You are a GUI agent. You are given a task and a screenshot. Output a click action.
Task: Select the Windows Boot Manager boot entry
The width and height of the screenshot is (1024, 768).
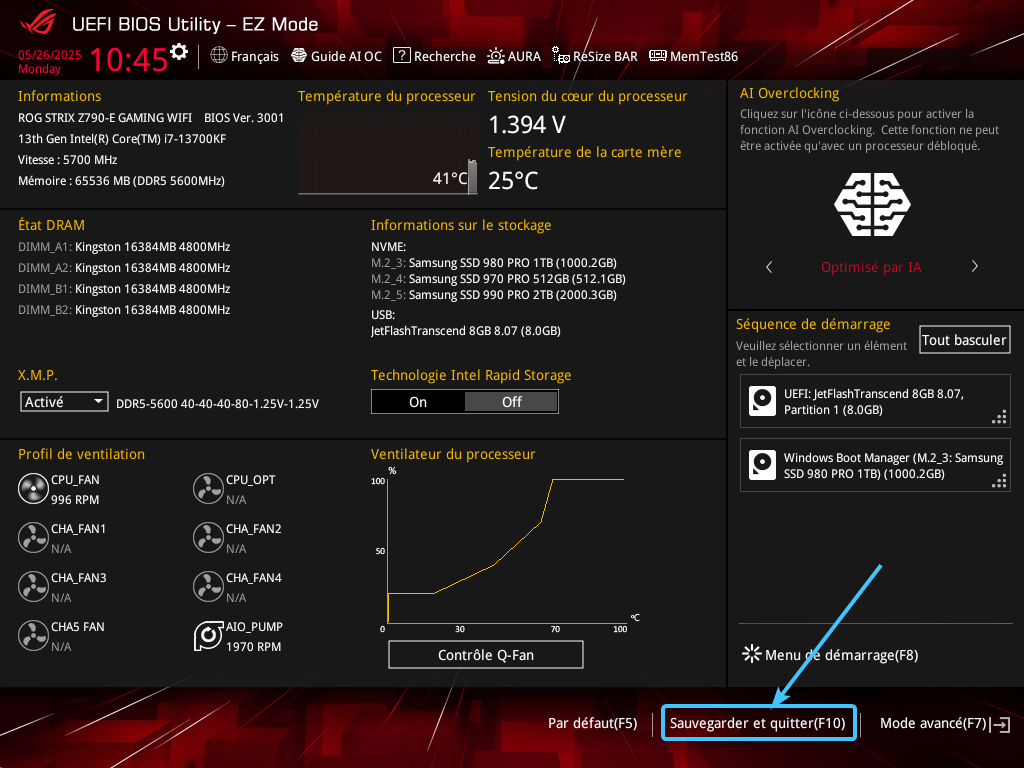coord(875,466)
